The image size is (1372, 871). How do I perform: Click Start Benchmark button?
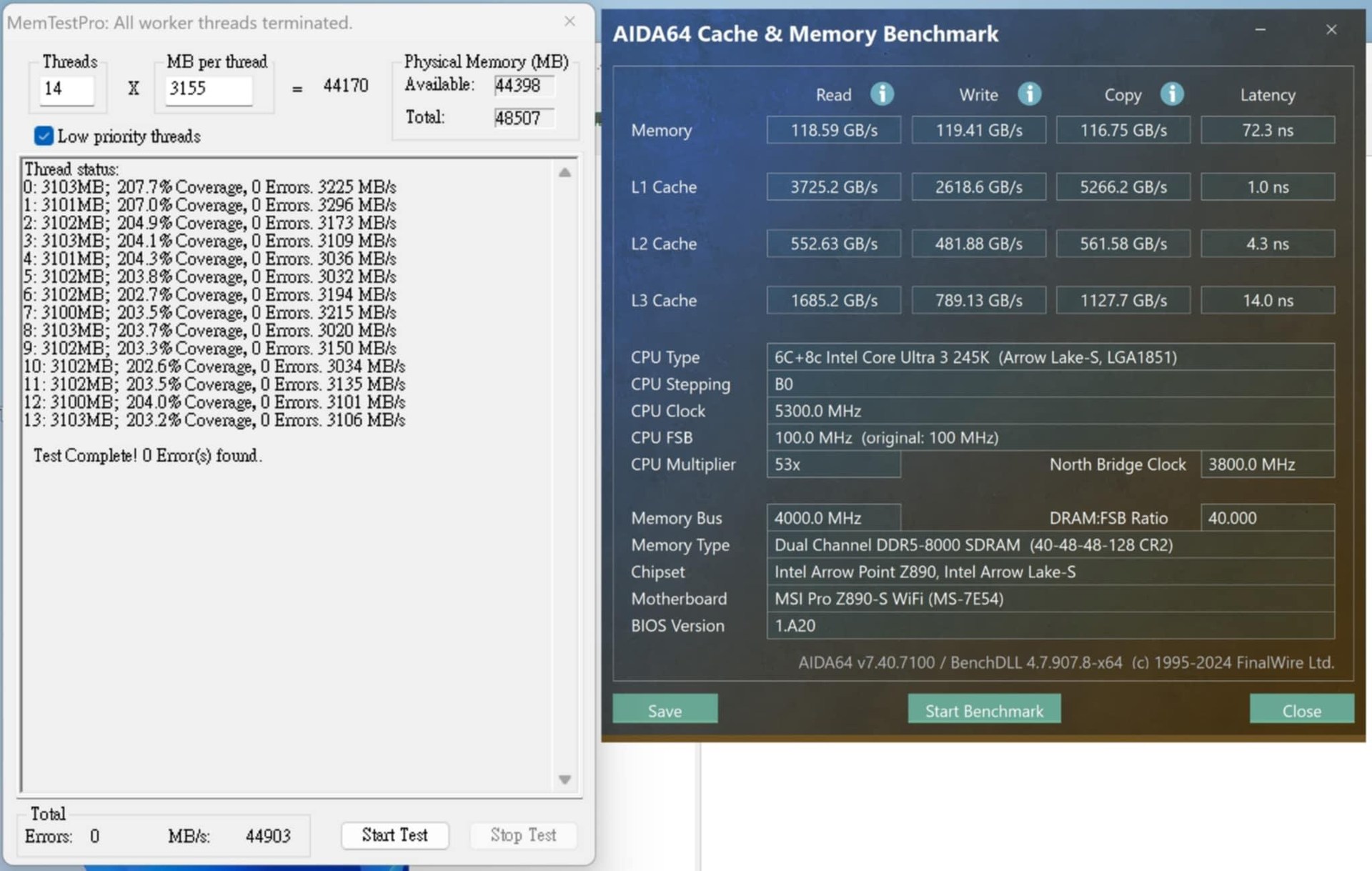point(984,710)
